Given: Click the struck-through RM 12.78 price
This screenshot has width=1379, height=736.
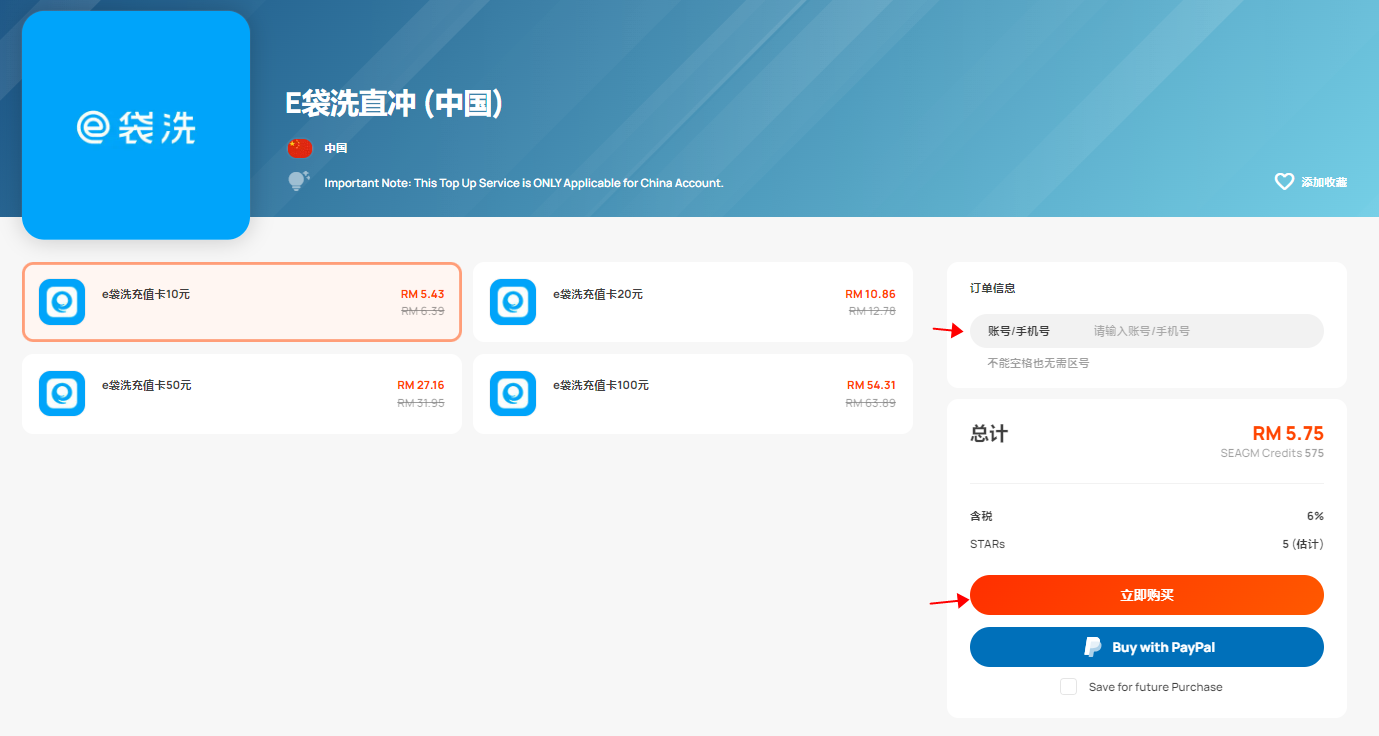Looking at the screenshot, I should pos(872,311).
